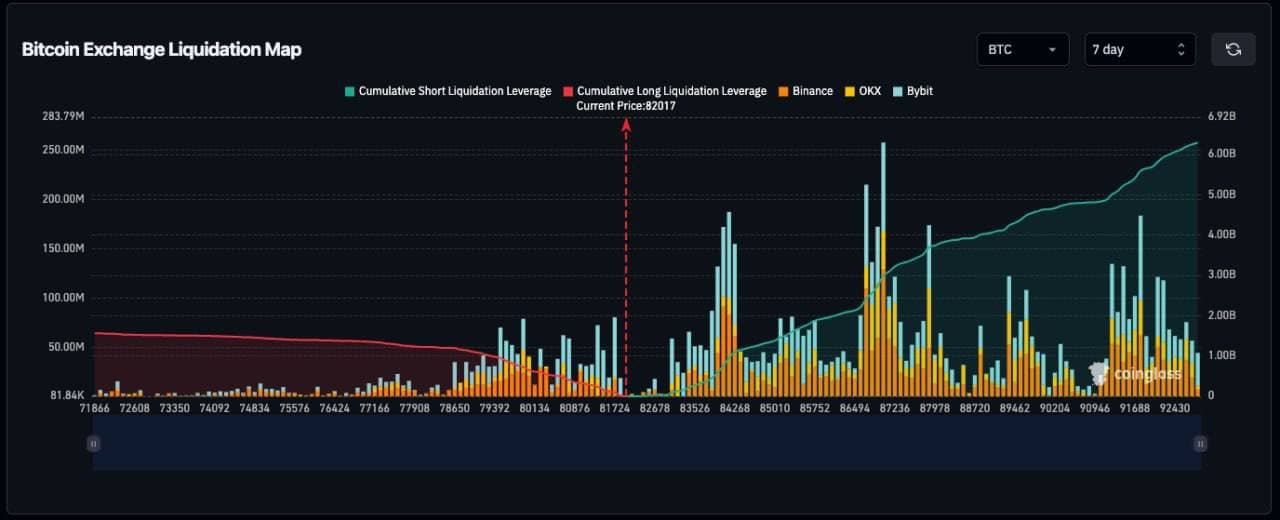This screenshot has height=520, width=1280.
Task: Click the left range slider handle grip
Action: coord(93,443)
